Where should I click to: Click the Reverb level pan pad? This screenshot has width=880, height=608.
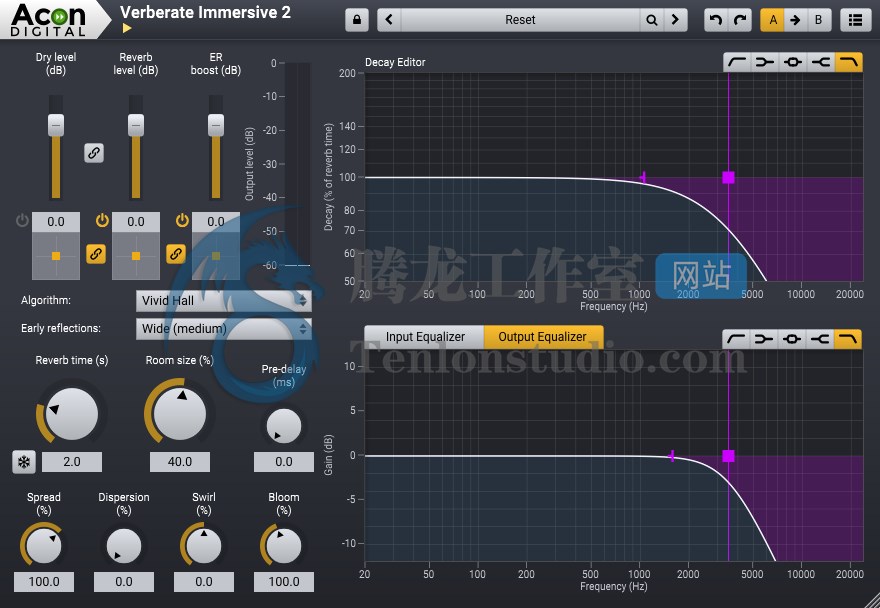pos(136,256)
